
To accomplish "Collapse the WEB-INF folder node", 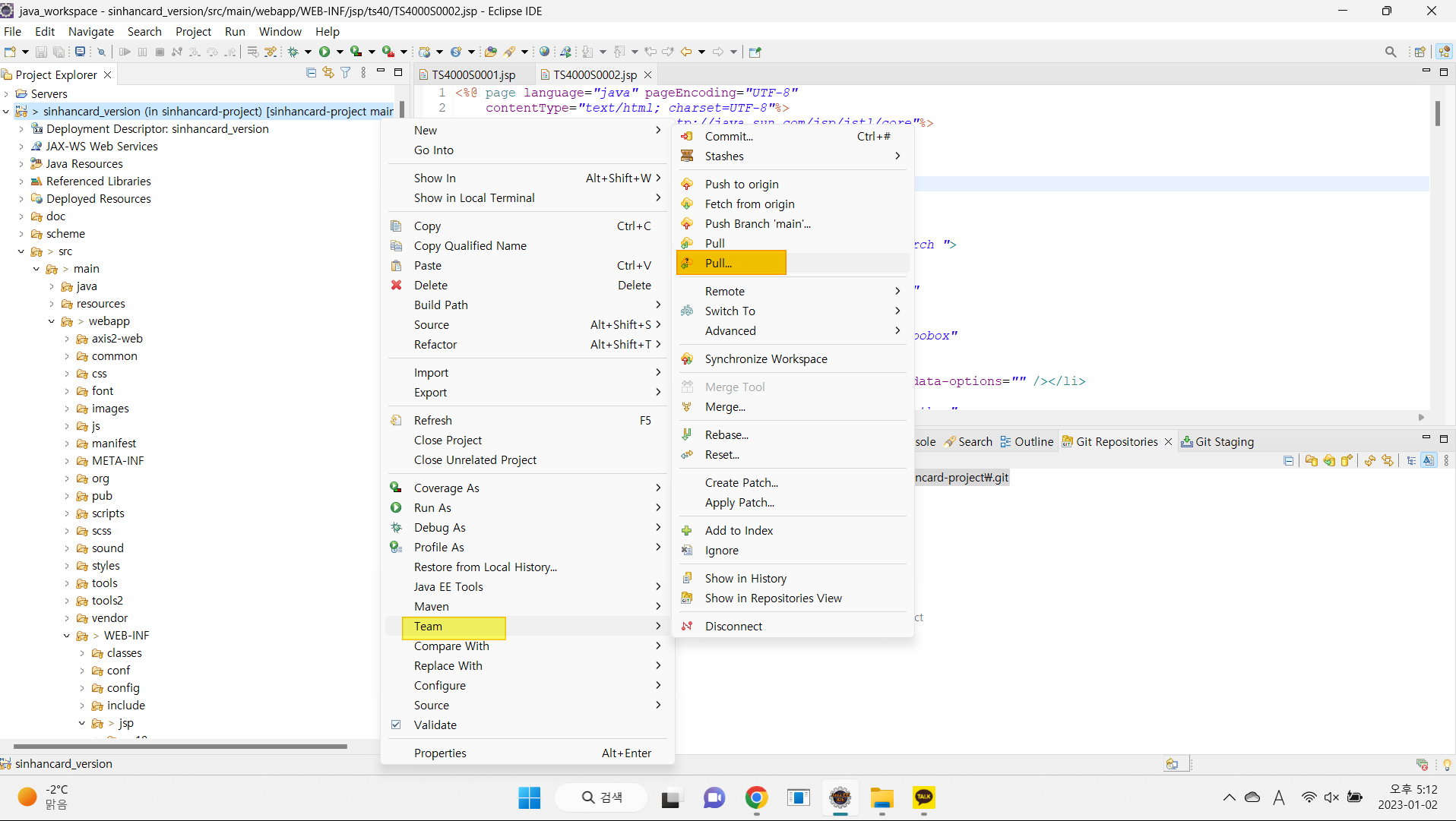I will pyautogui.click(x=67, y=636).
